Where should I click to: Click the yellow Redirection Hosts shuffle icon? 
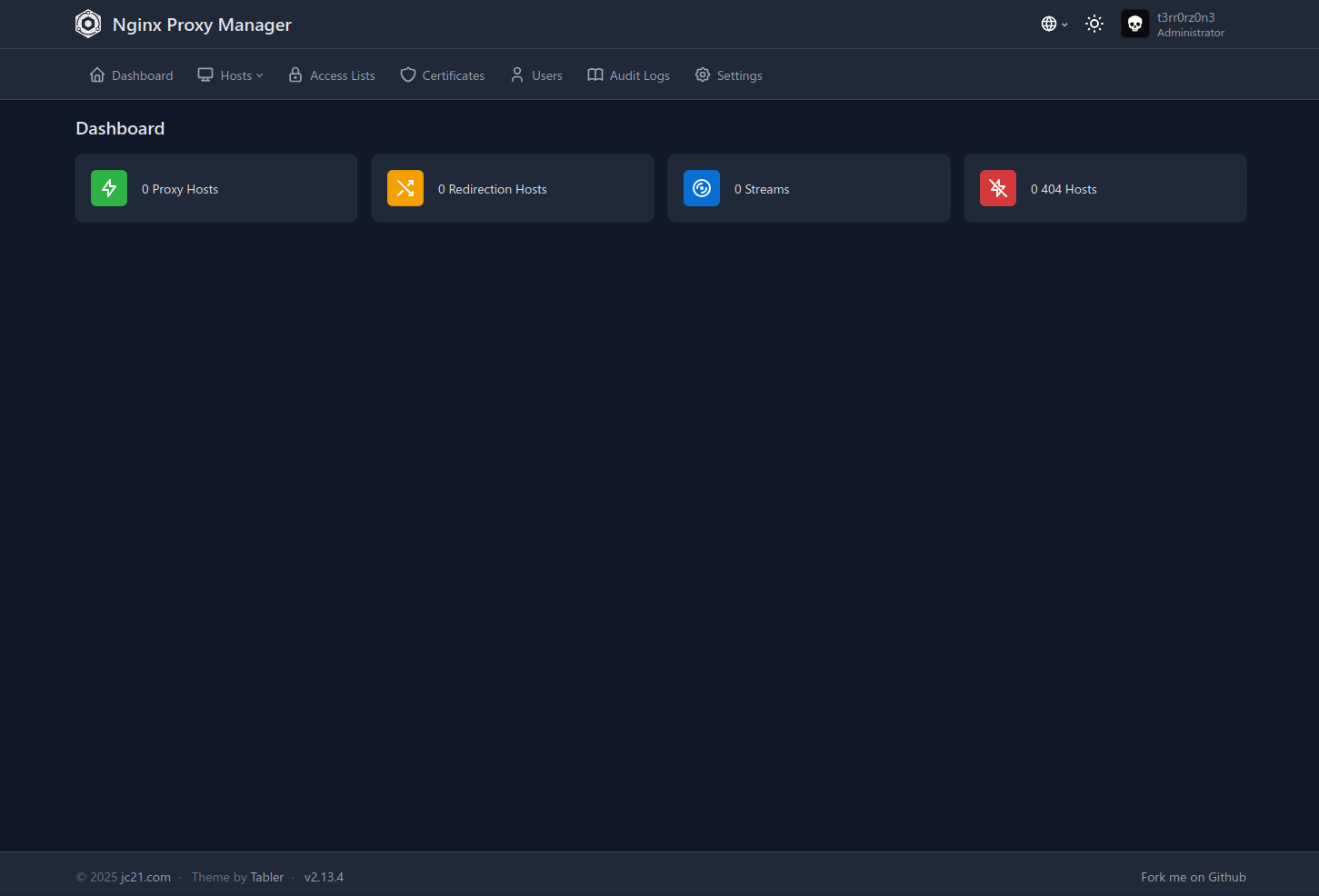[x=405, y=188]
